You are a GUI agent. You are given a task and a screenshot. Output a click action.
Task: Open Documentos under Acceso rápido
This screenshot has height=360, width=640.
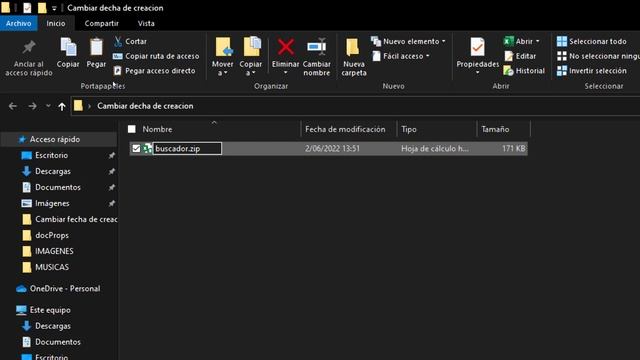pos(58,187)
